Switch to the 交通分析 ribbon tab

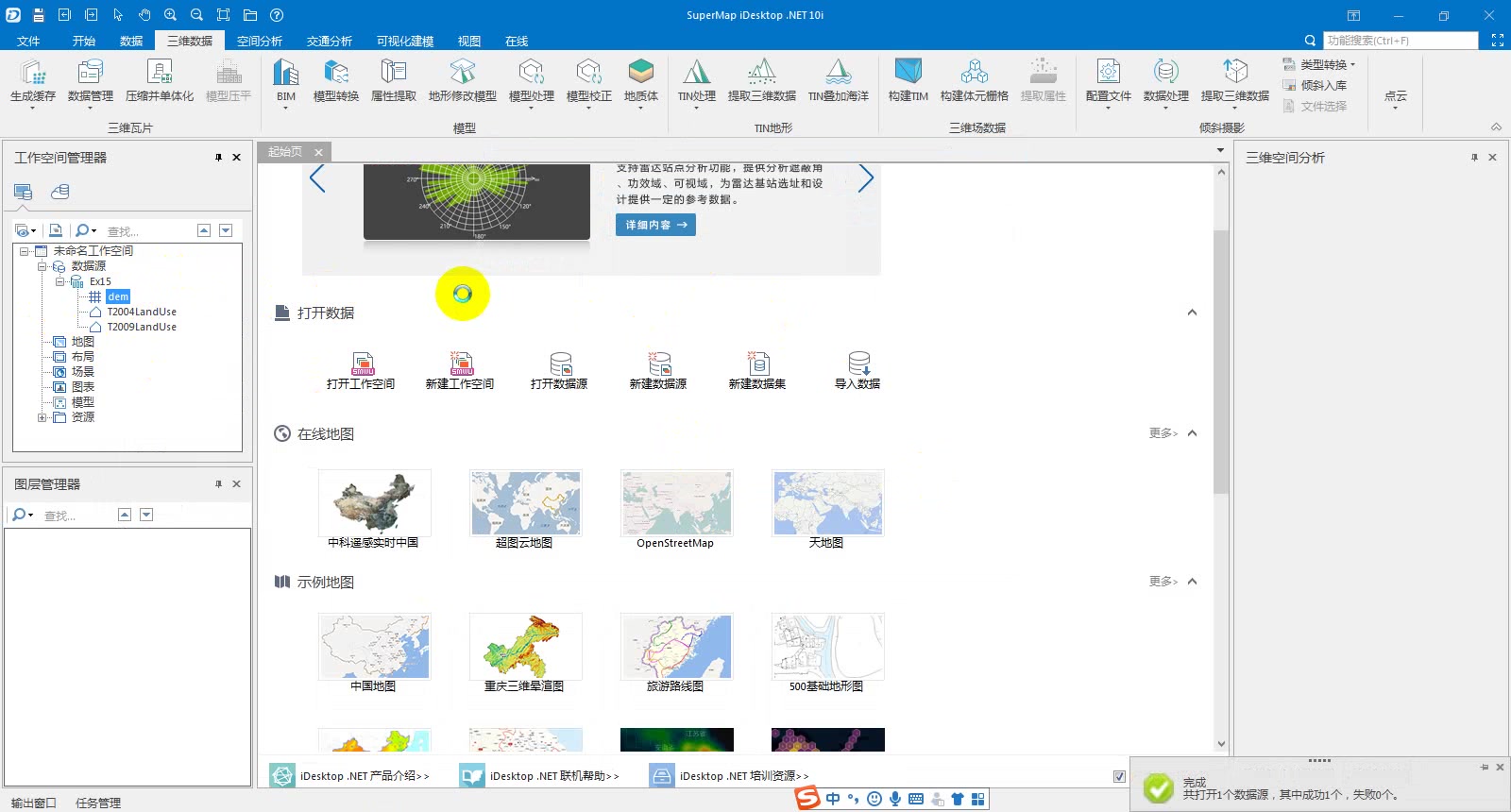click(x=330, y=41)
